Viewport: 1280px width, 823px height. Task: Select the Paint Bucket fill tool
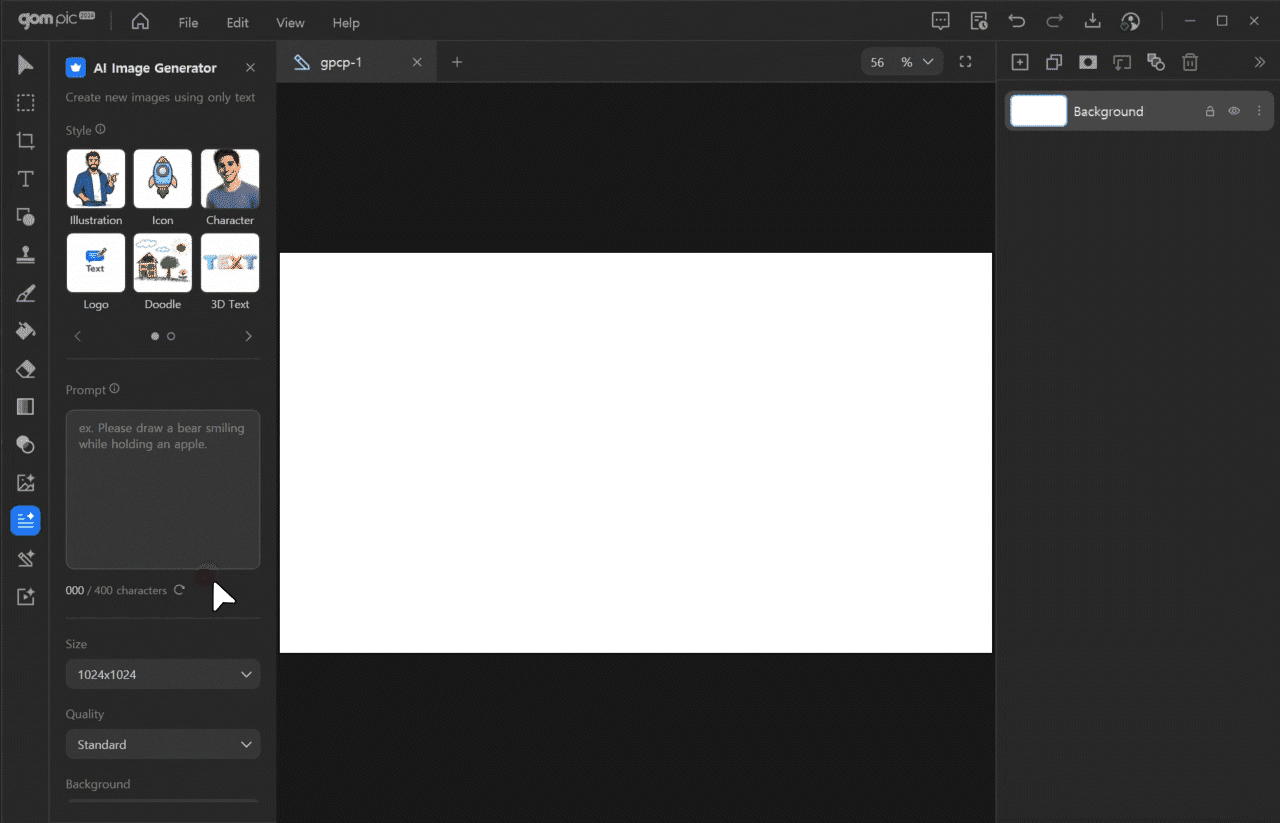(x=25, y=331)
